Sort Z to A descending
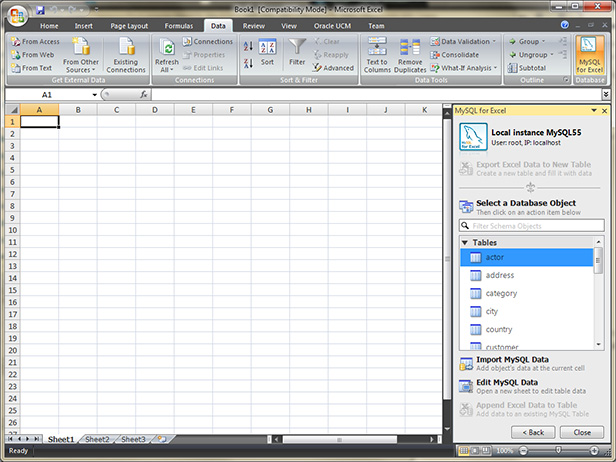 tap(248, 63)
